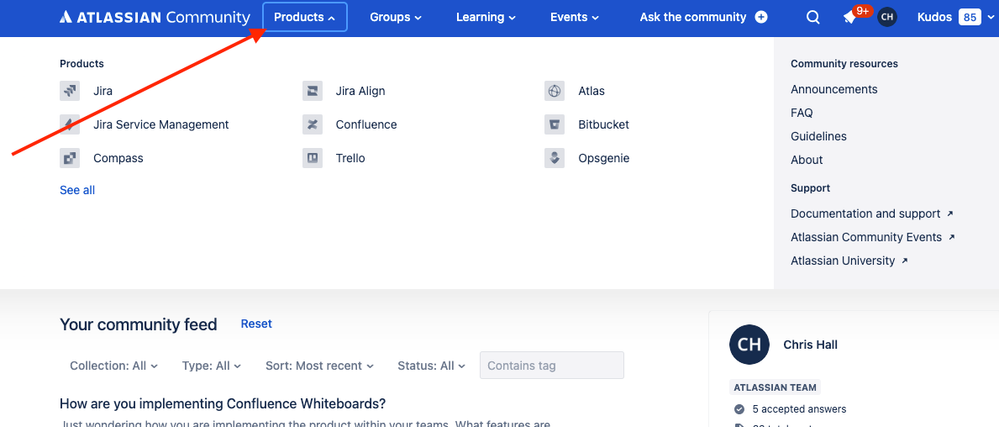
Task: Open the Confluence Whiteboards post title
Action: pos(222,403)
